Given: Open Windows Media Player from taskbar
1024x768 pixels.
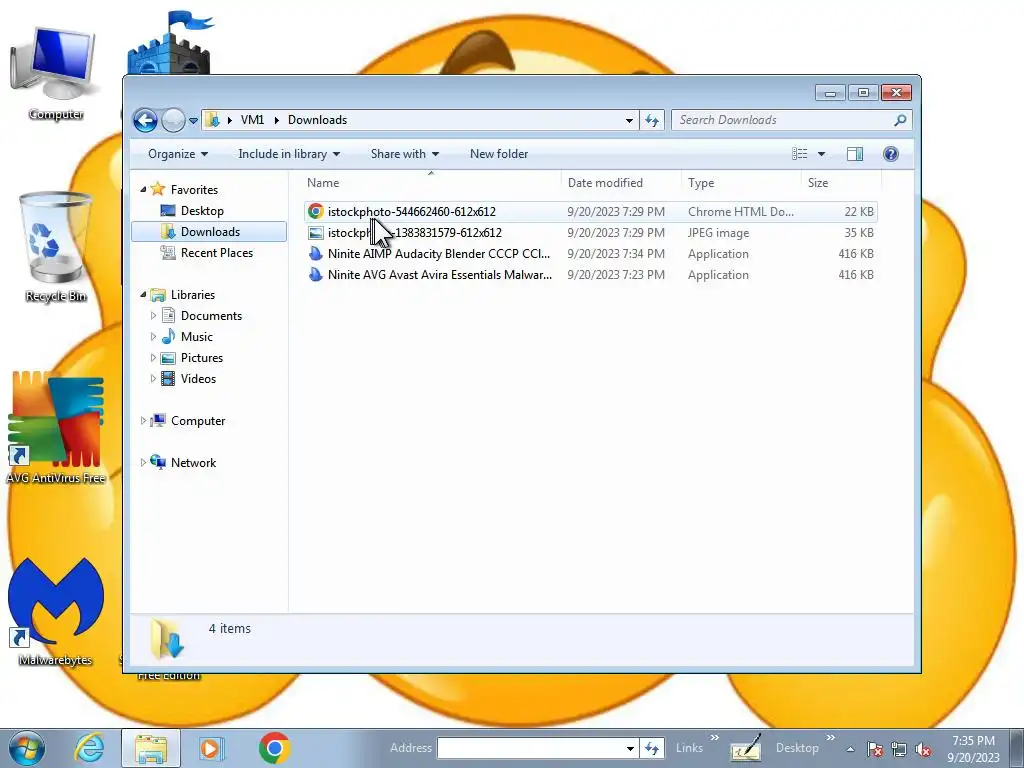Looking at the screenshot, I should point(211,748).
